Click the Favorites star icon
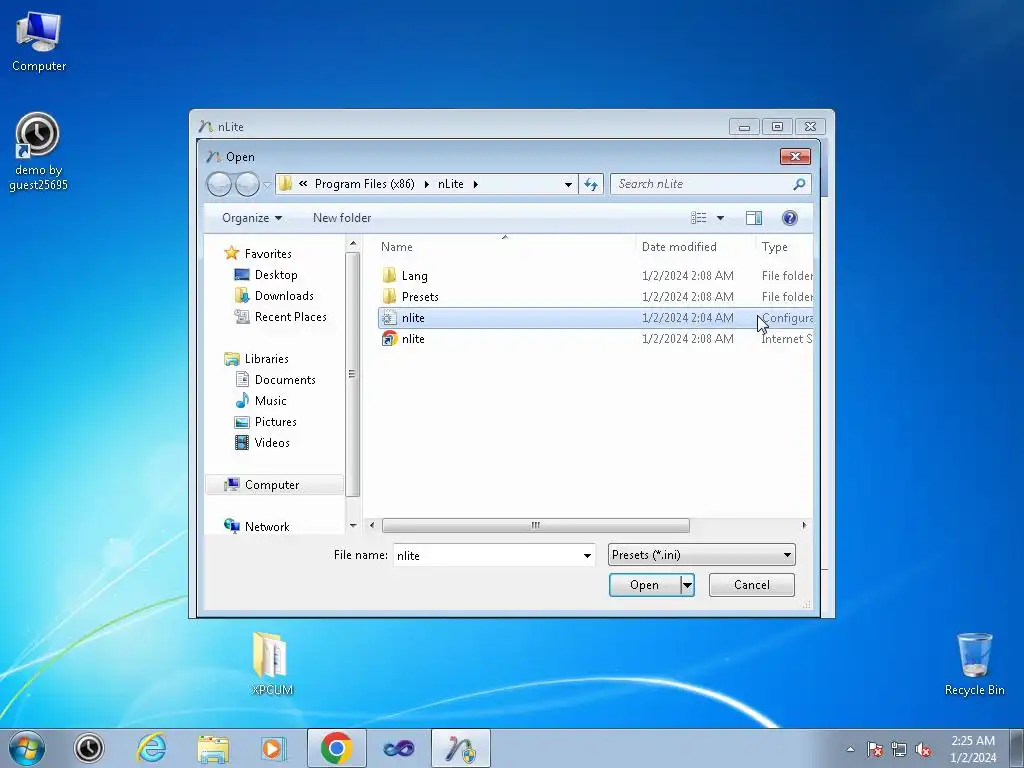1024x768 pixels. [x=231, y=253]
